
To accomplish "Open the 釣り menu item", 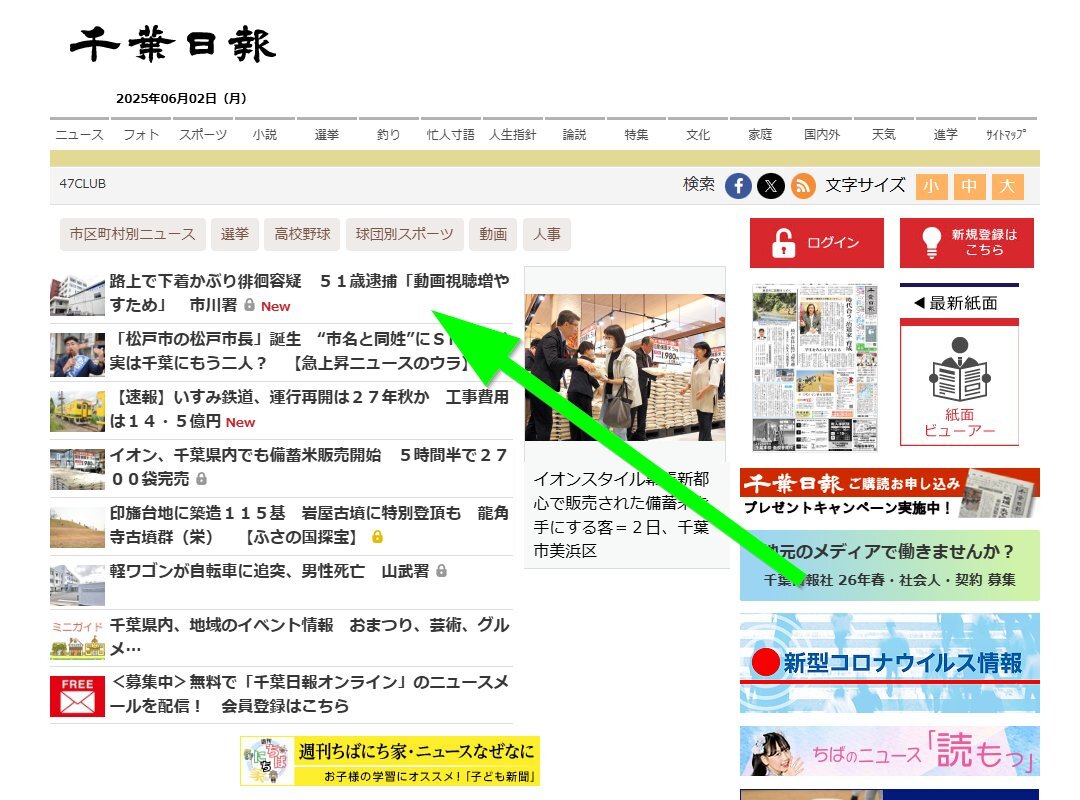I will 388,134.
